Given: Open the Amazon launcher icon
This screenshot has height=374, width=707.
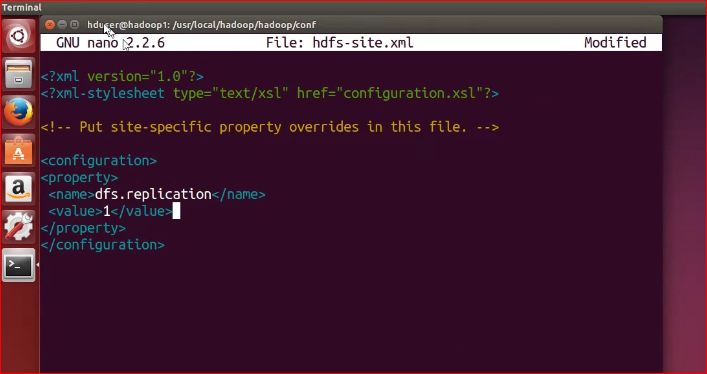Looking at the screenshot, I should (18, 188).
